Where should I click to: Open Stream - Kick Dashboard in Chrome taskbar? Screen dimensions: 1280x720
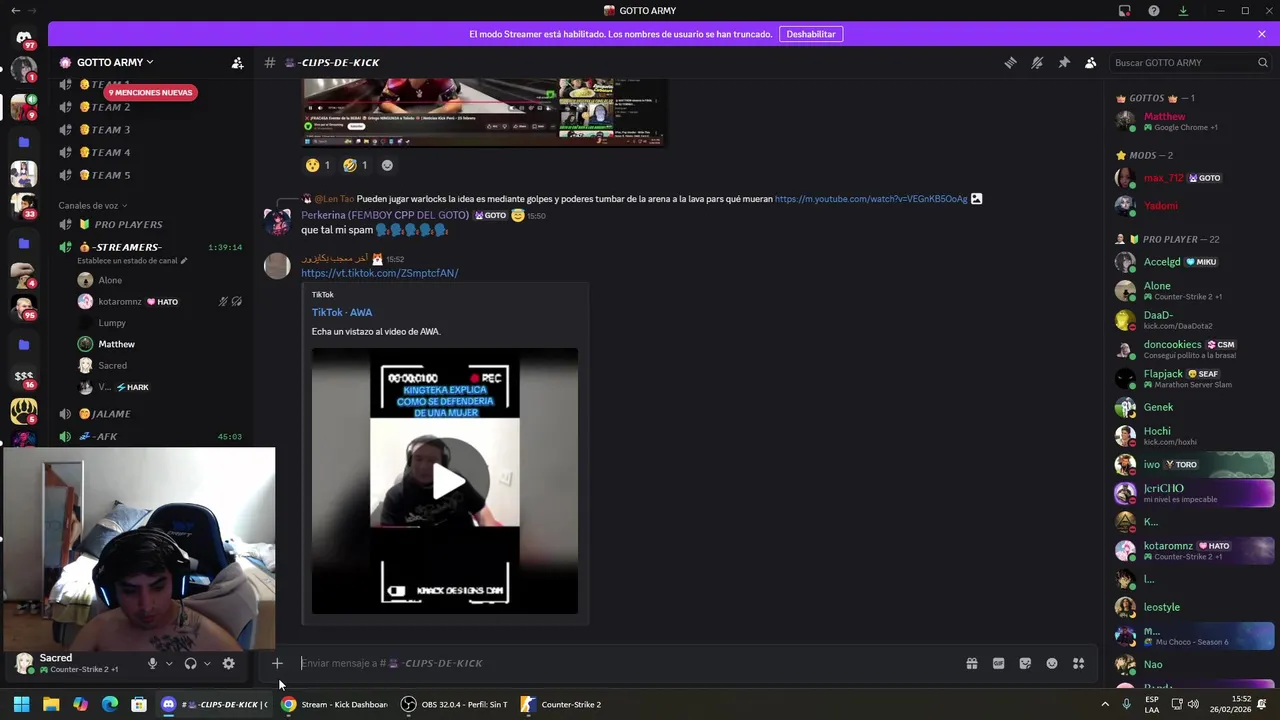click(334, 704)
